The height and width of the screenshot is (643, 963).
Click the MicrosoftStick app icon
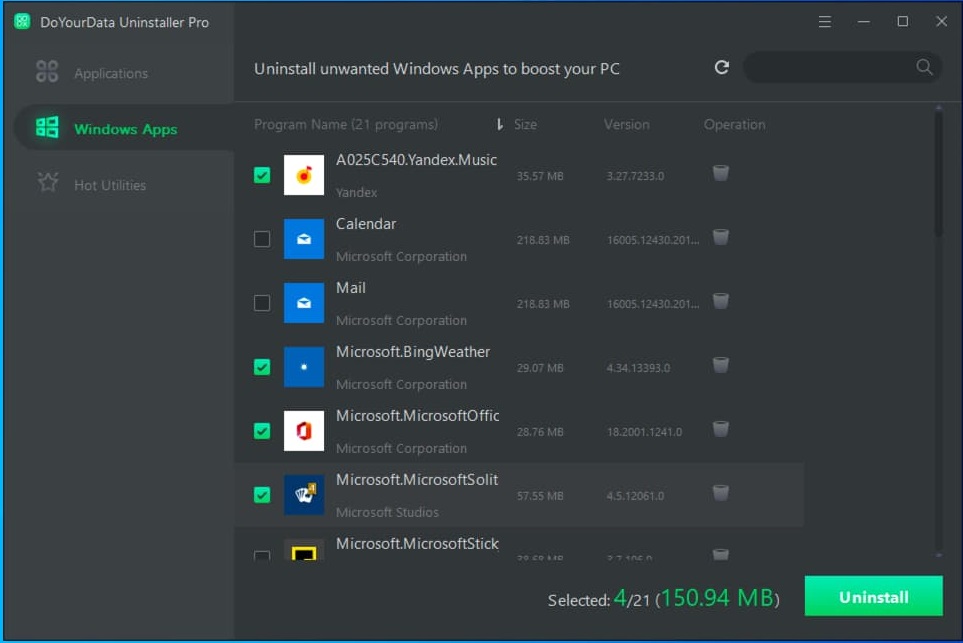tap(304, 550)
